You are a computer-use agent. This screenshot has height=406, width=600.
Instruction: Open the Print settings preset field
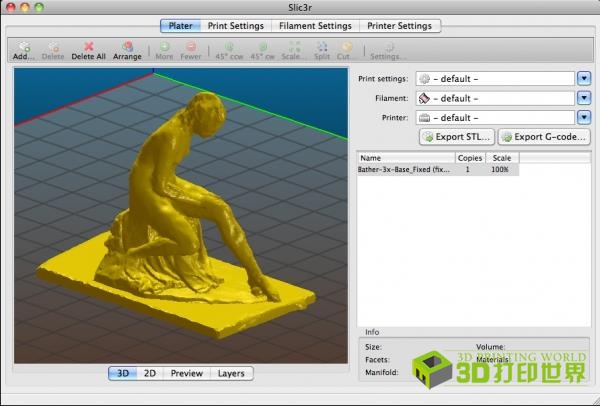click(x=495, y=79)
